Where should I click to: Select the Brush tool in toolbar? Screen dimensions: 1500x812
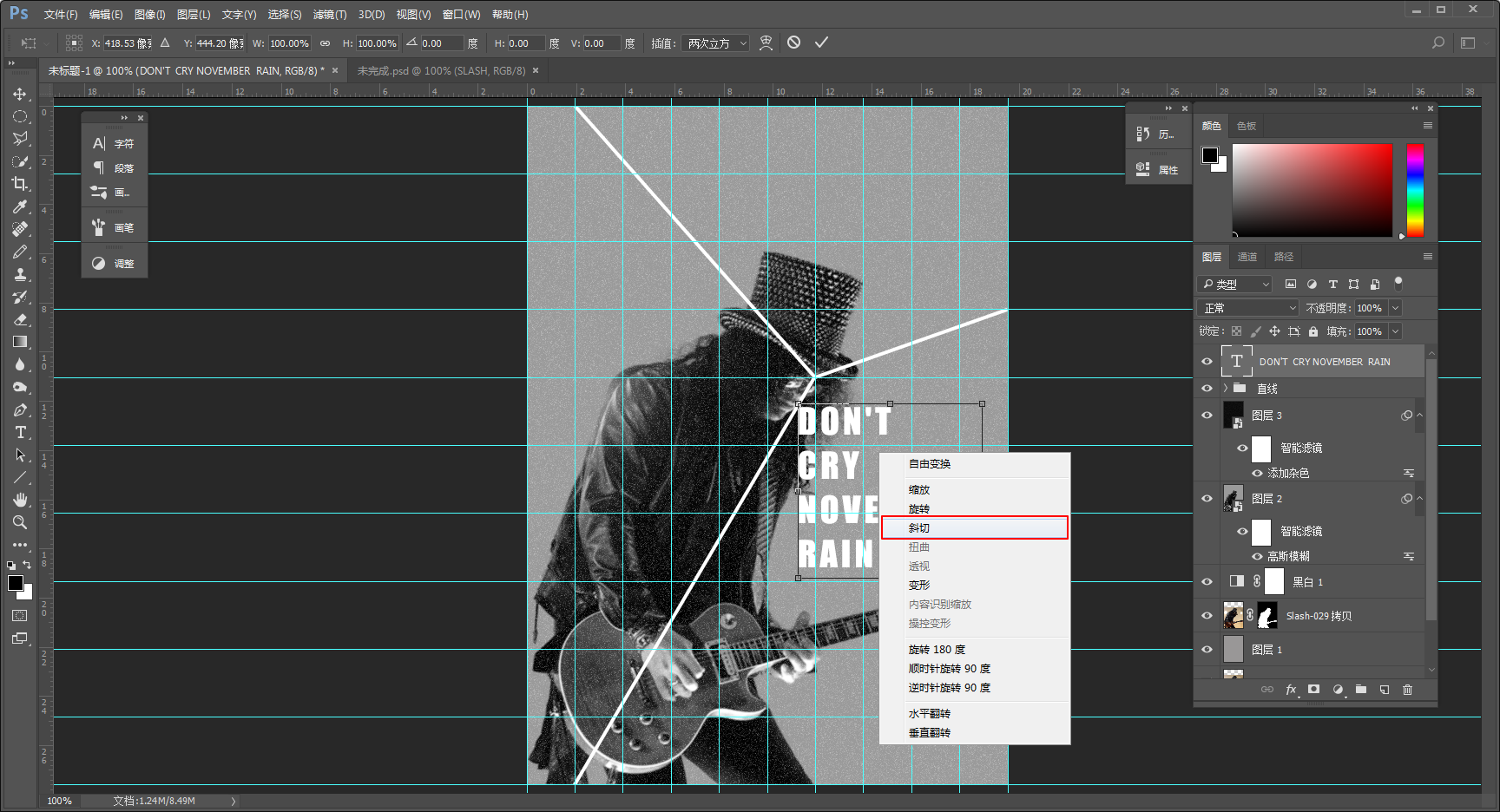pyautogui.click(x=20, y=252)
